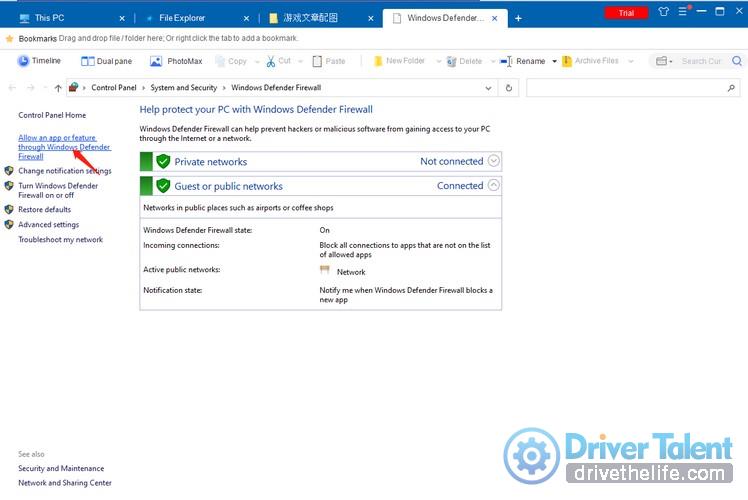This screenshot has height=500, width=748.
Task: Click the Guest or public networks heading
Action: point(229,186)
